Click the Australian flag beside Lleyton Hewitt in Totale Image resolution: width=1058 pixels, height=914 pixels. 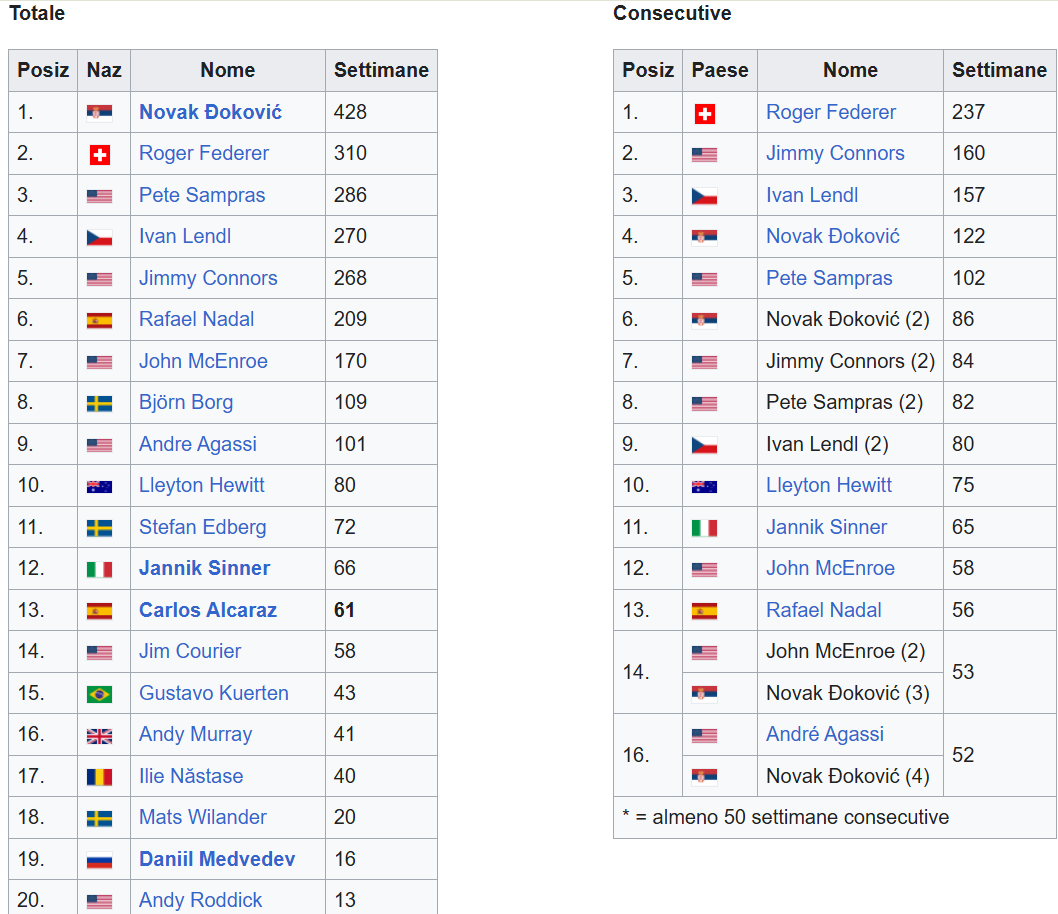coord(99,487)
